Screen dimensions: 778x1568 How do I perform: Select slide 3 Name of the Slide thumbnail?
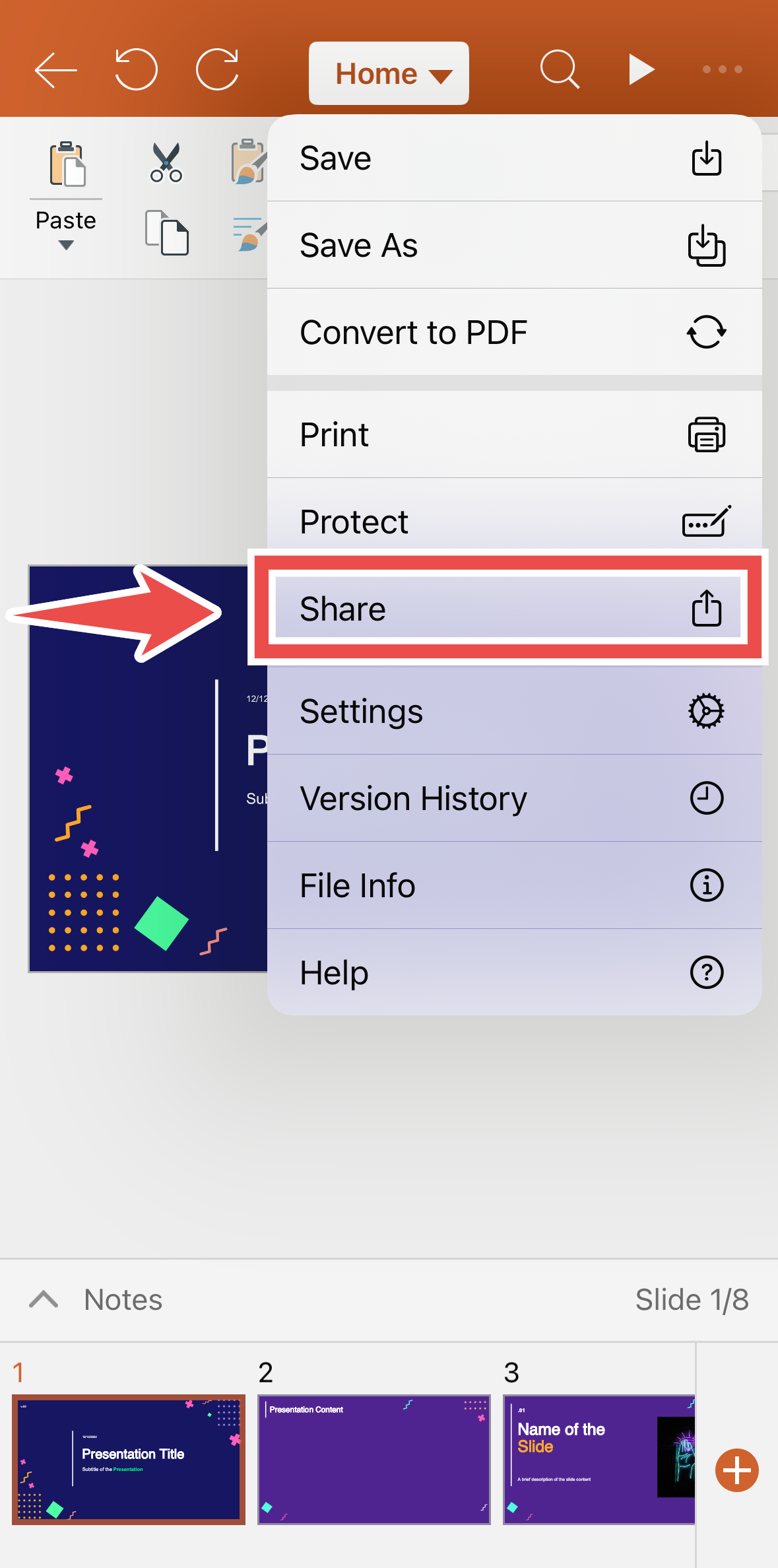point(599,1460)
